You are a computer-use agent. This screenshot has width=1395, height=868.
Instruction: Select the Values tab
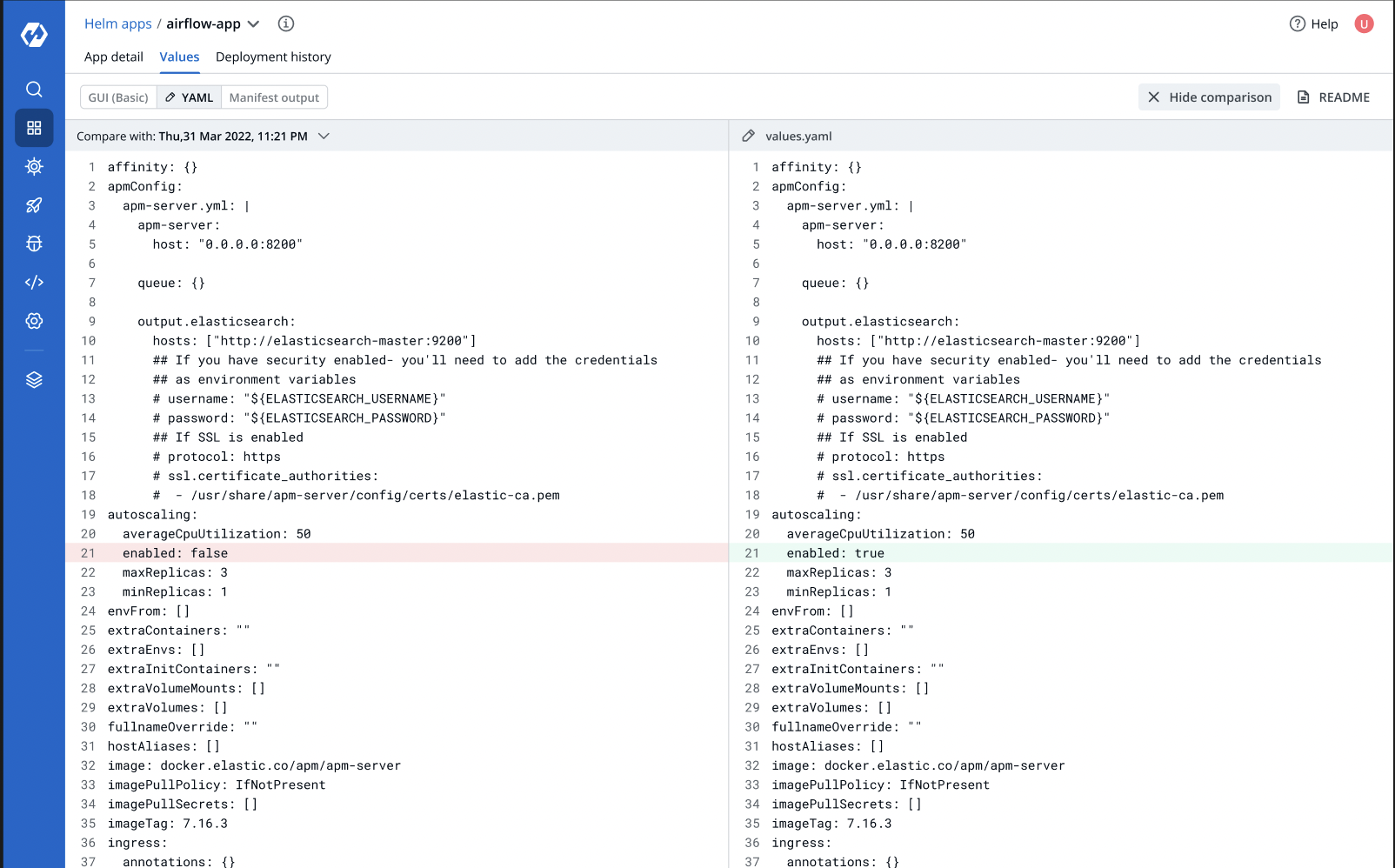point(179,57)
